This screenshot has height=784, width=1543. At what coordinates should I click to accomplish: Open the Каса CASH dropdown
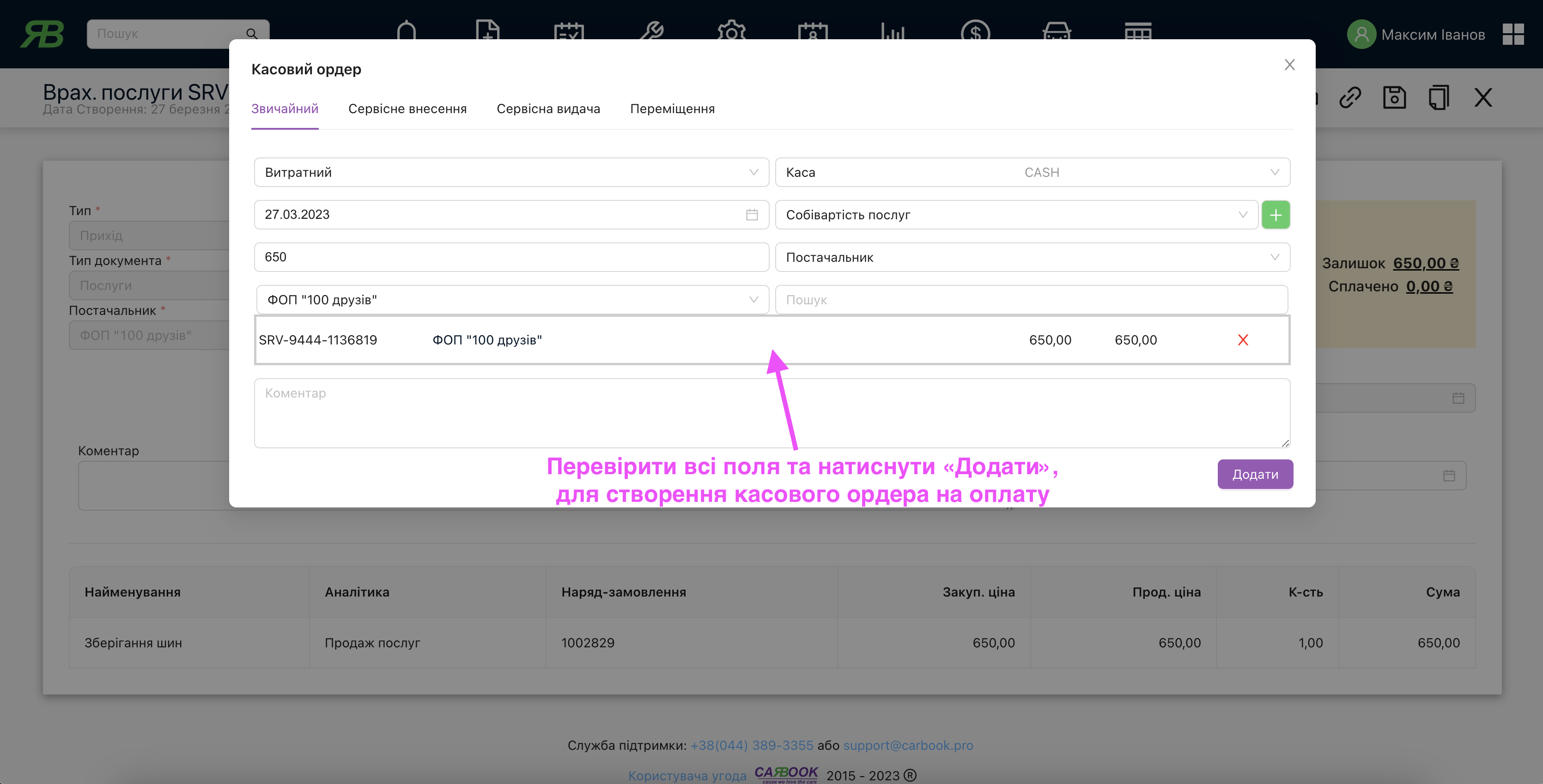pyautogui.click(x=1032, y=172)
